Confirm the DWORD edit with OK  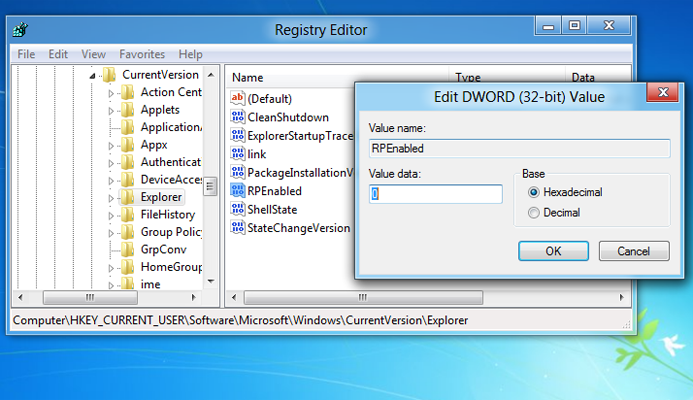553,251
